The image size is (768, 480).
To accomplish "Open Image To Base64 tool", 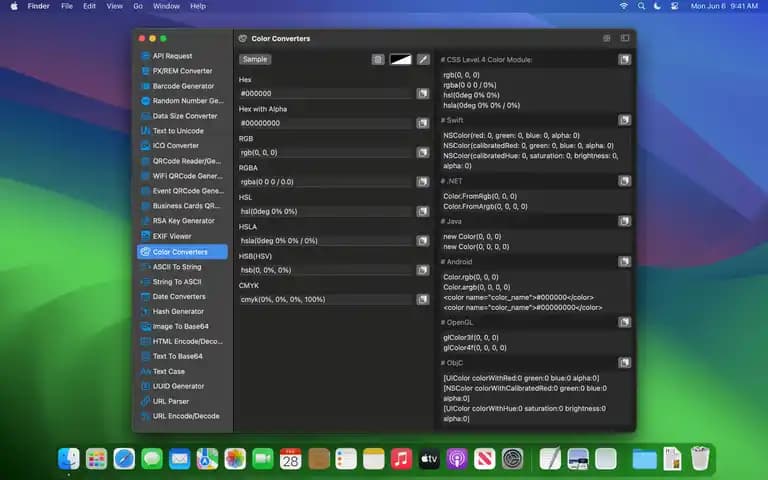I will click(x=182, y=326).
